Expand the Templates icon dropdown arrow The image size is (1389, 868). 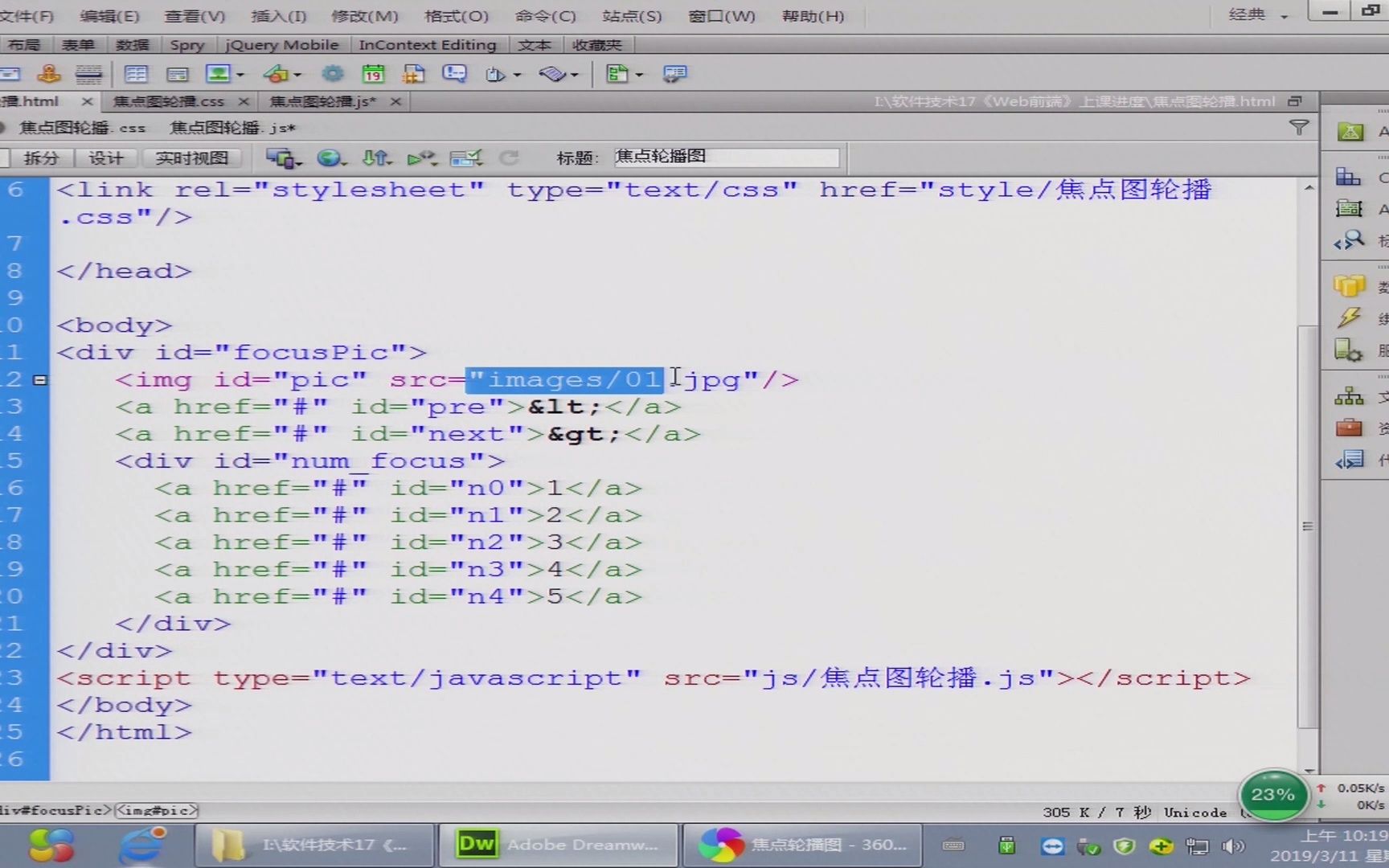640,75
